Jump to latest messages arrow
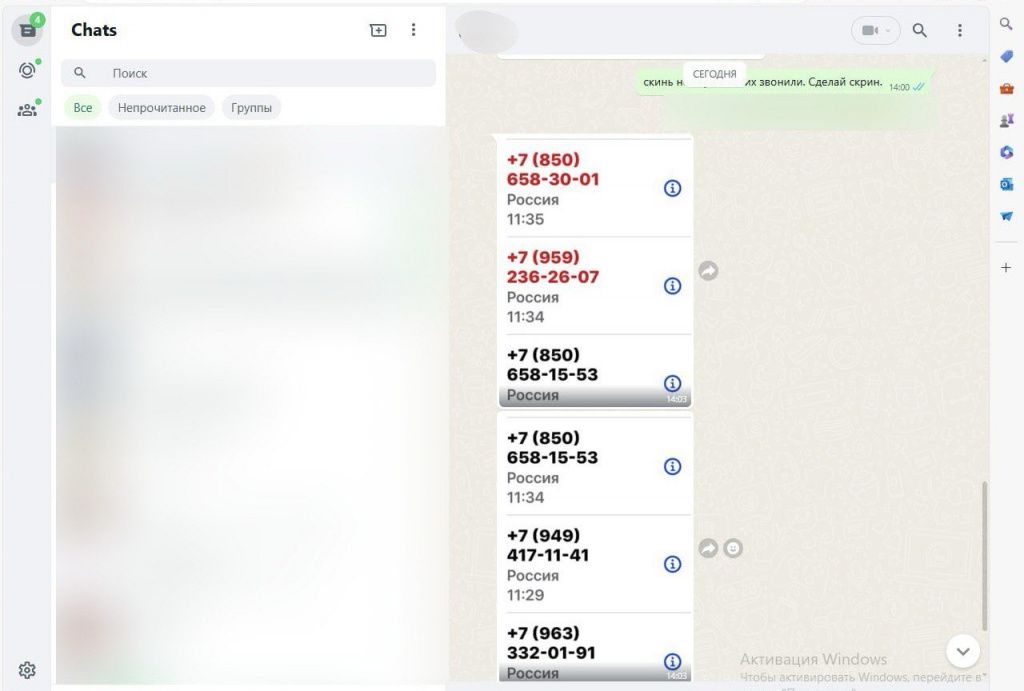The width and height of the screenshot is (1024, 691). click(963, 651)
